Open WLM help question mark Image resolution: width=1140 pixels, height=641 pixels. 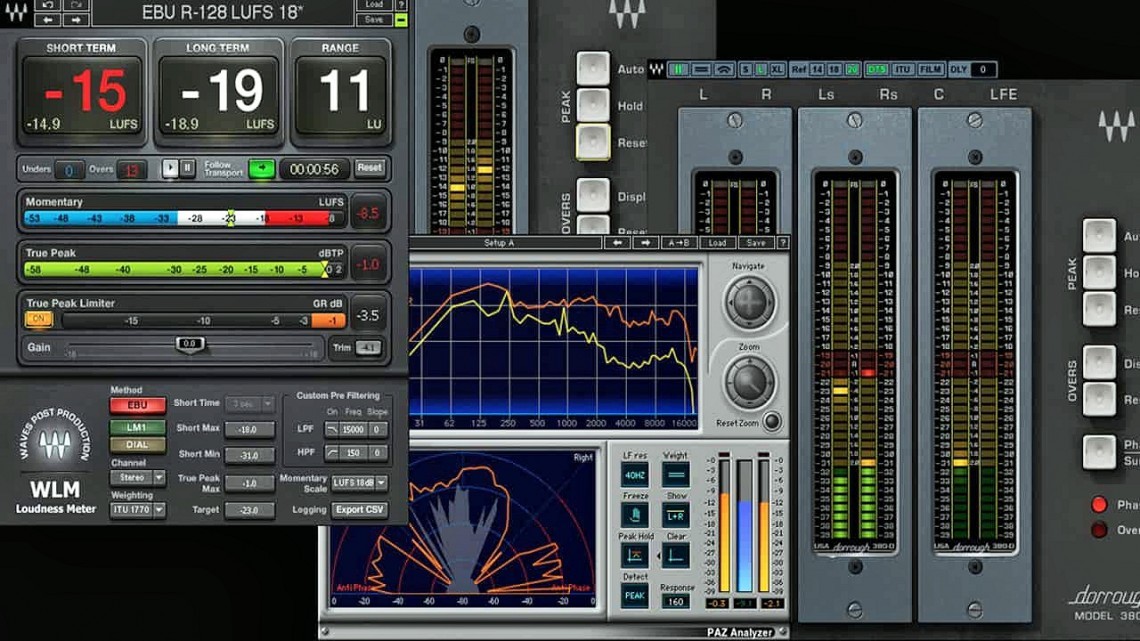coord(401,4)
